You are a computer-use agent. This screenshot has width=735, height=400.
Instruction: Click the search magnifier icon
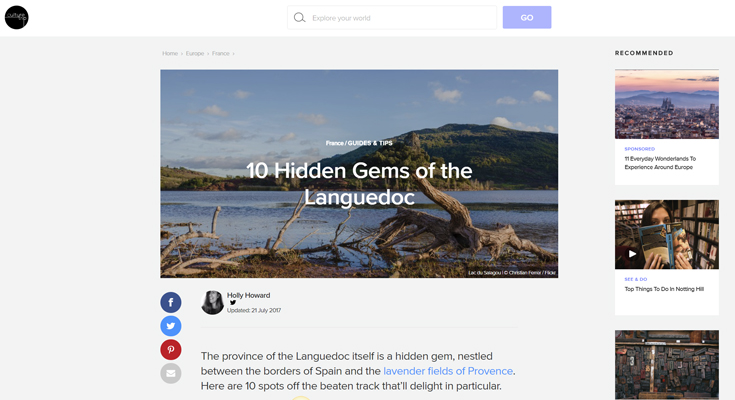pyautogui.click(x=299, y=18)
